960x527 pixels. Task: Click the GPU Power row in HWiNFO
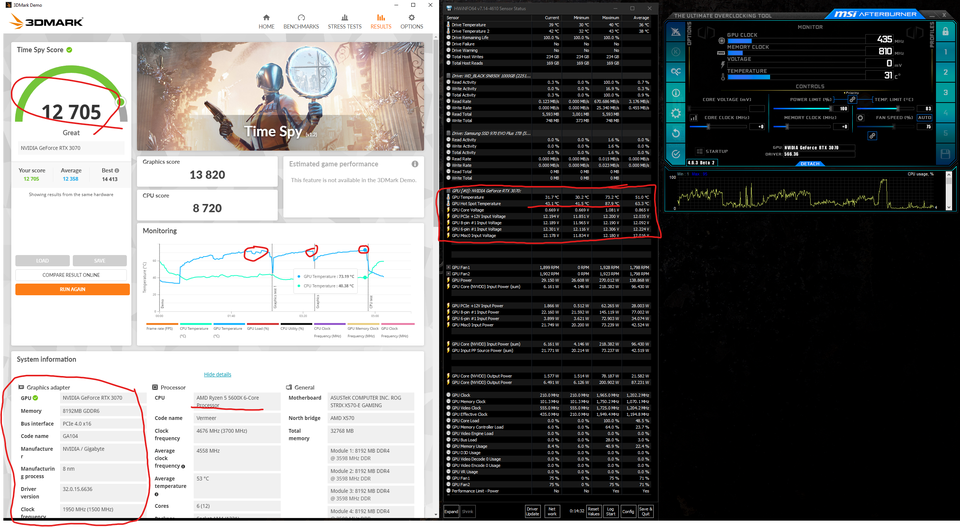[549, 280]
